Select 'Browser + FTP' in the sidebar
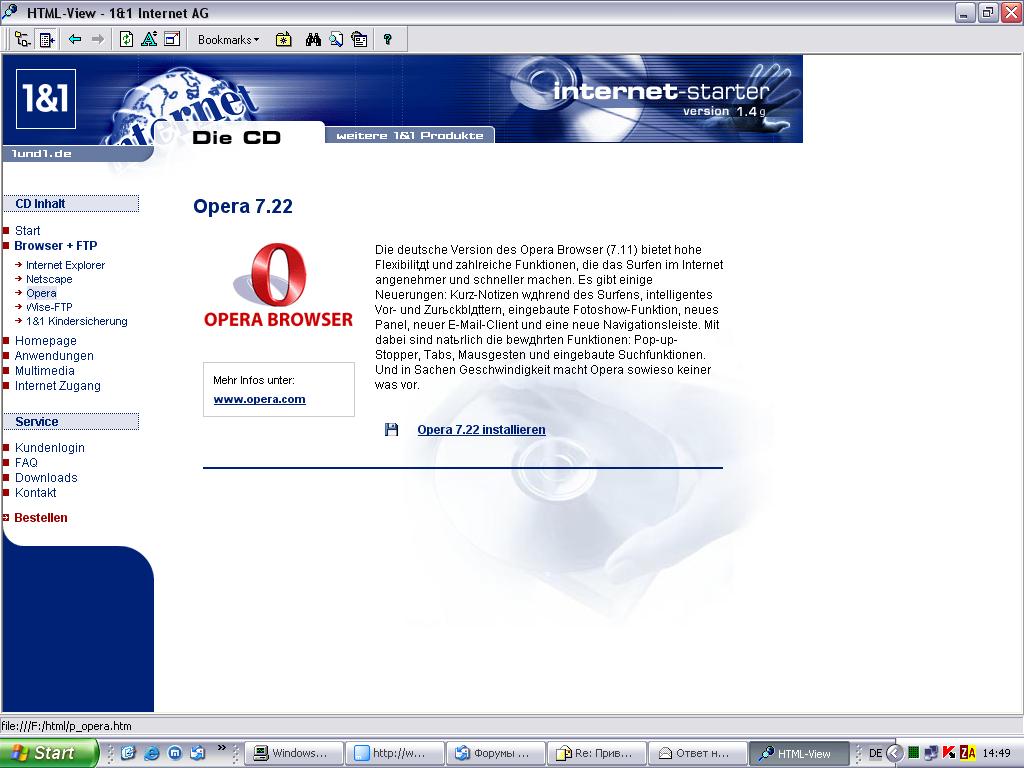The height and width of the screenshot is (768, 1024). [56, 246]
